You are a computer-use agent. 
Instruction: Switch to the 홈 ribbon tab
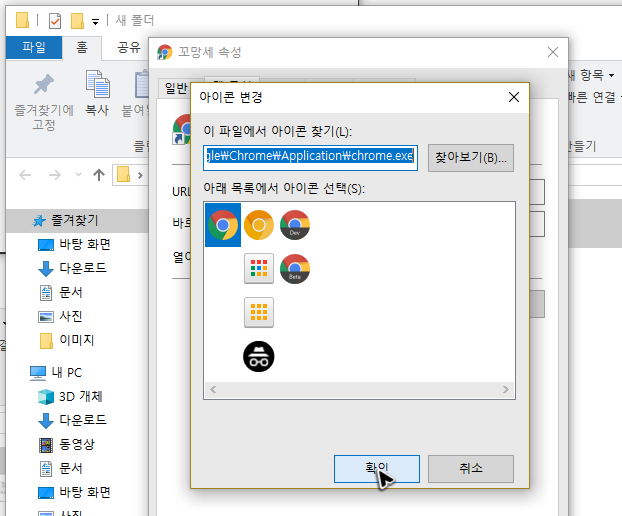82,48
